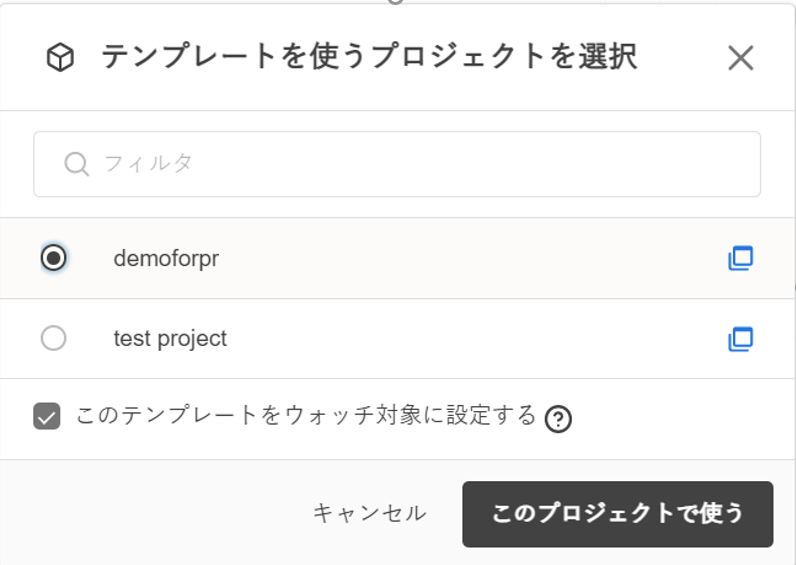Click the magnifier icon in filter box
This screenshot has width=796, height=565.
pos(76,164)
